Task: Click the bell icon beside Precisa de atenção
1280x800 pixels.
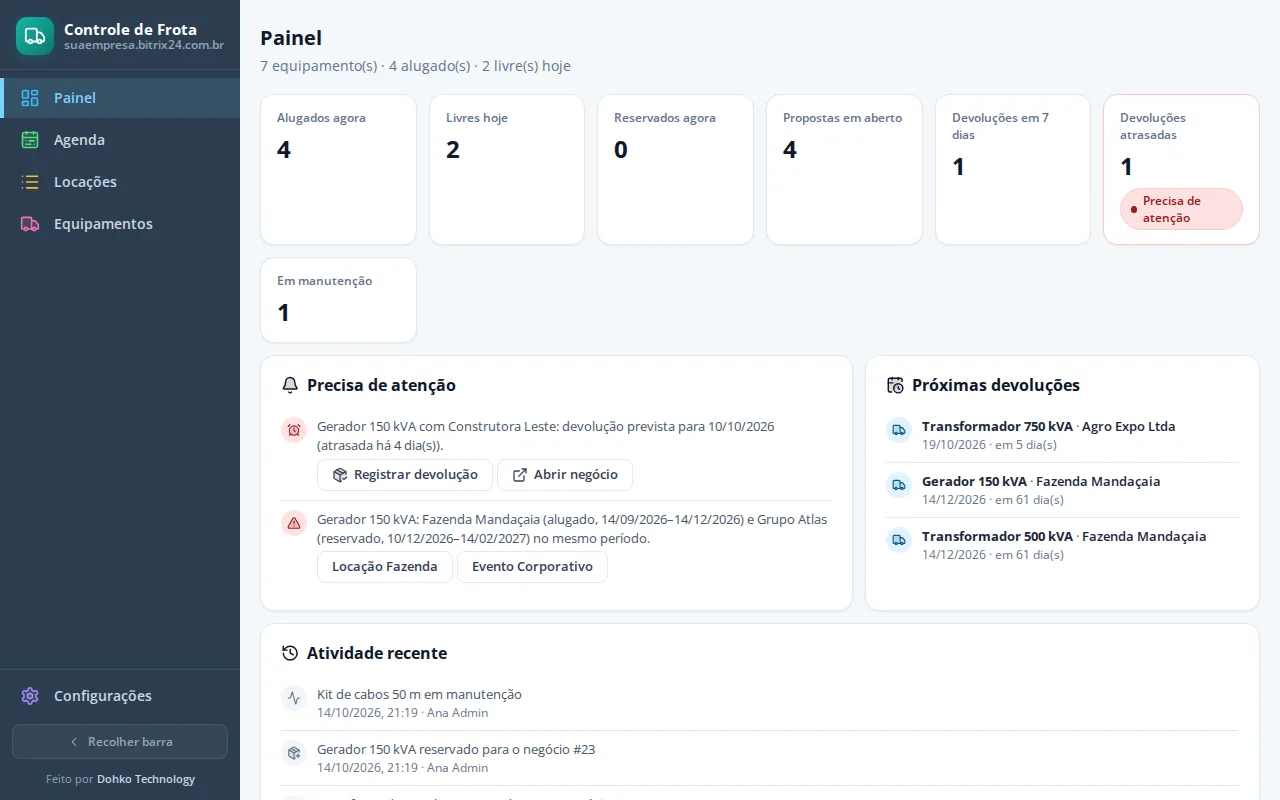Action: click(290, 385)
